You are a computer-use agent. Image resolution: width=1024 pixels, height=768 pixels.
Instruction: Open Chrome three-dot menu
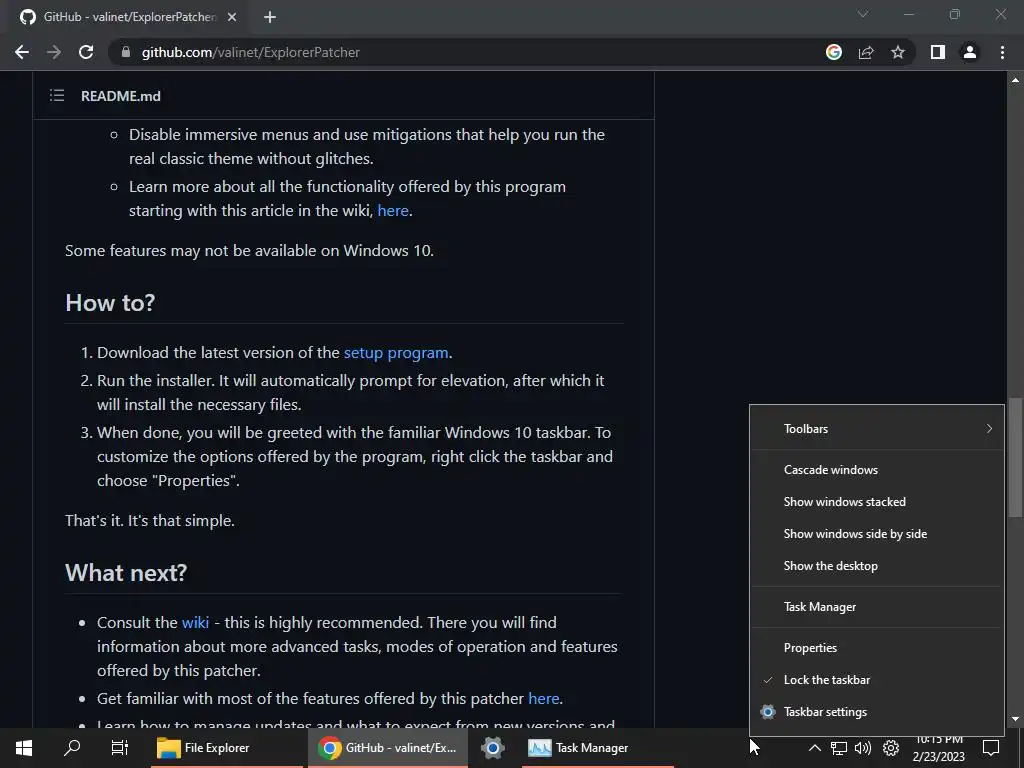(x=1002, y=52)
